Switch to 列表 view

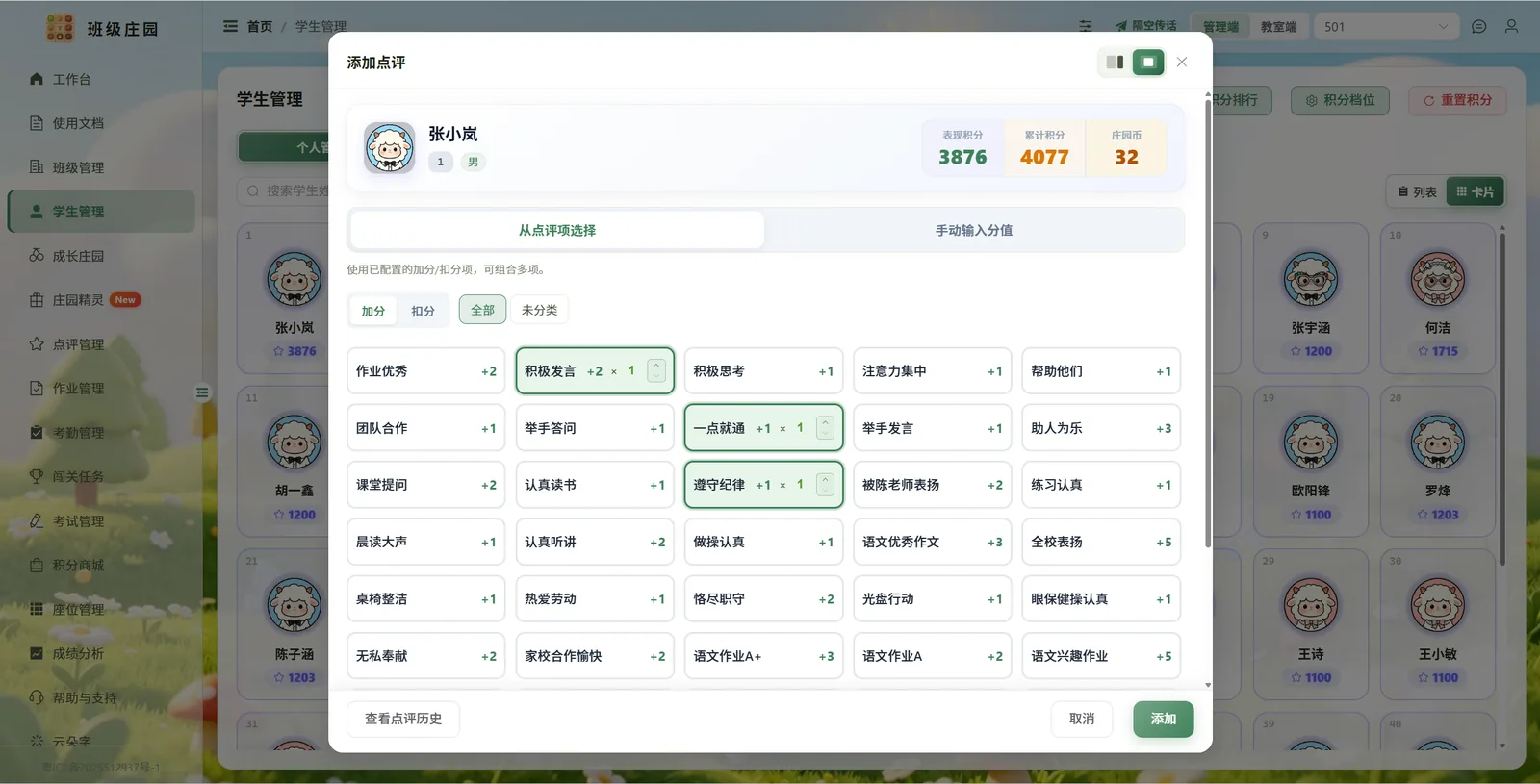tap(1417, 192)
